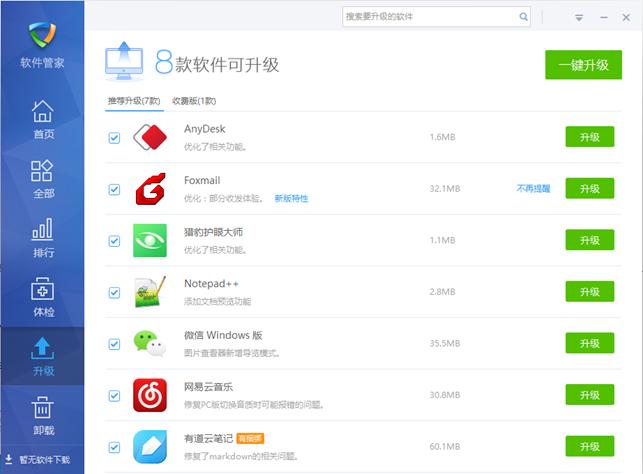The width and height of the screenshot is (643, 474).
Task: Click the 网易云音乐 name text
Action: coord(208,387)
